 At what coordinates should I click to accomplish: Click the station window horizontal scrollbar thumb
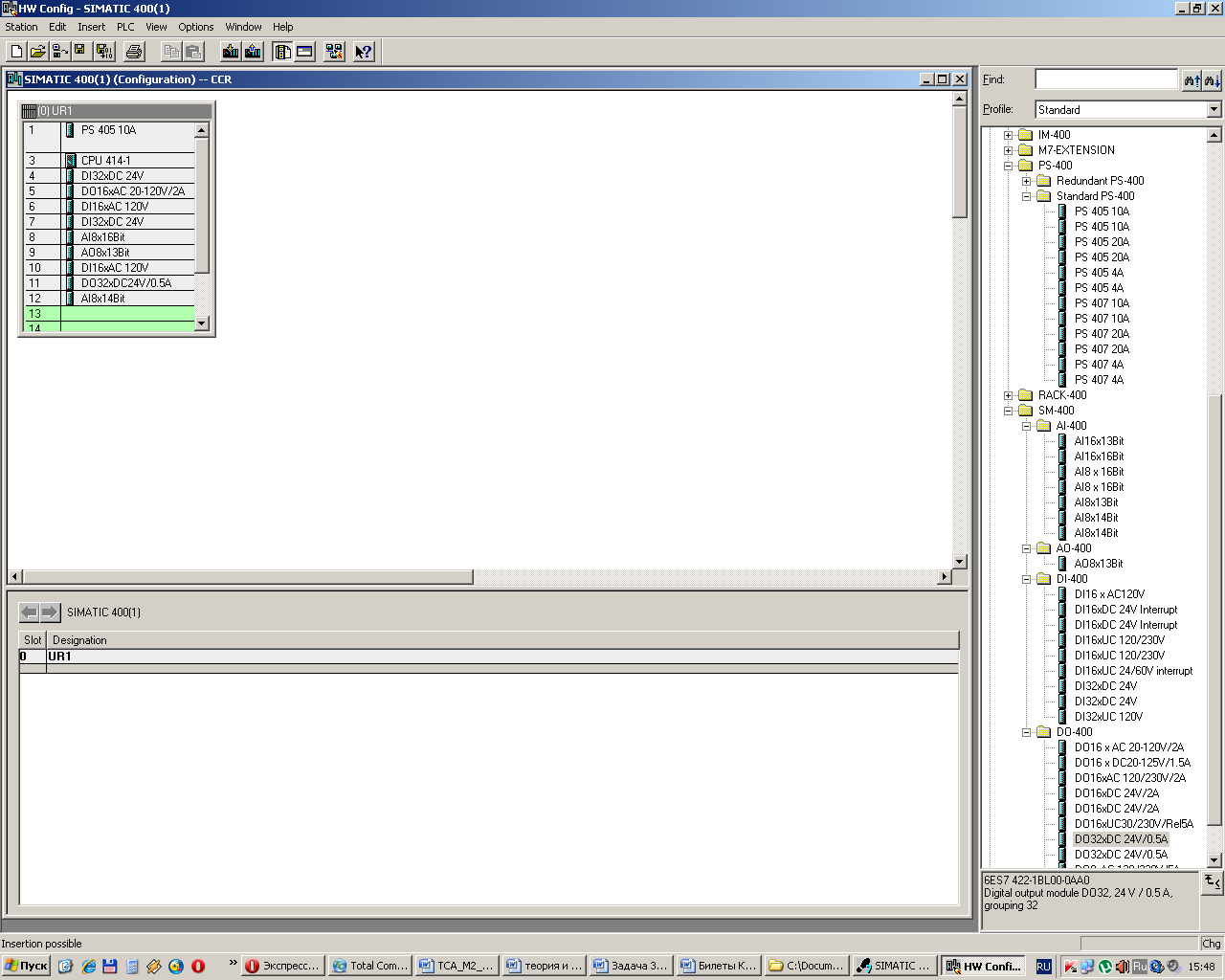(248, 577)
